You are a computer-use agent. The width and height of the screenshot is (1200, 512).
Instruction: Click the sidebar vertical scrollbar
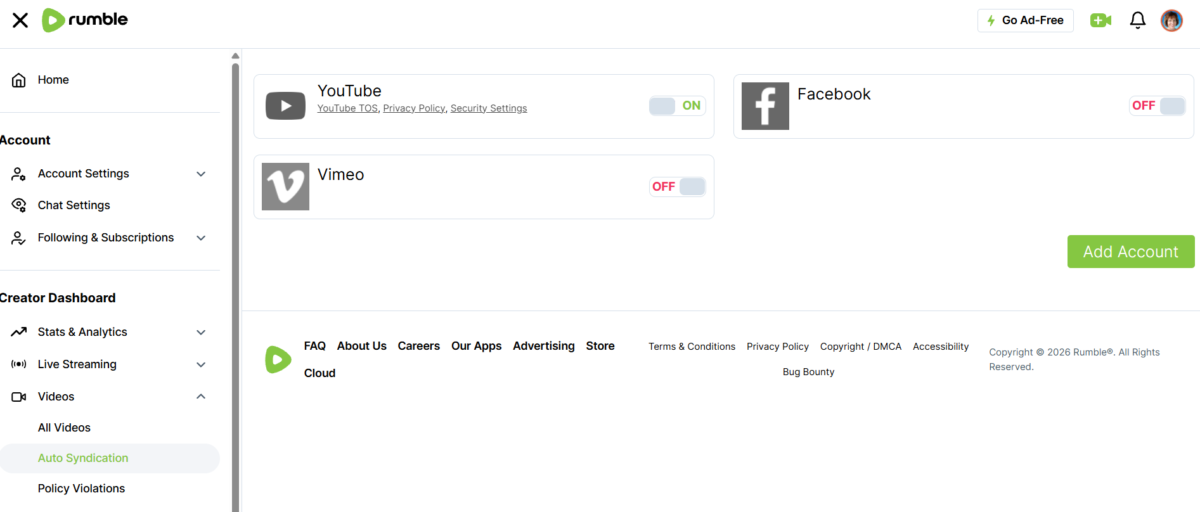tap(236, 285)
